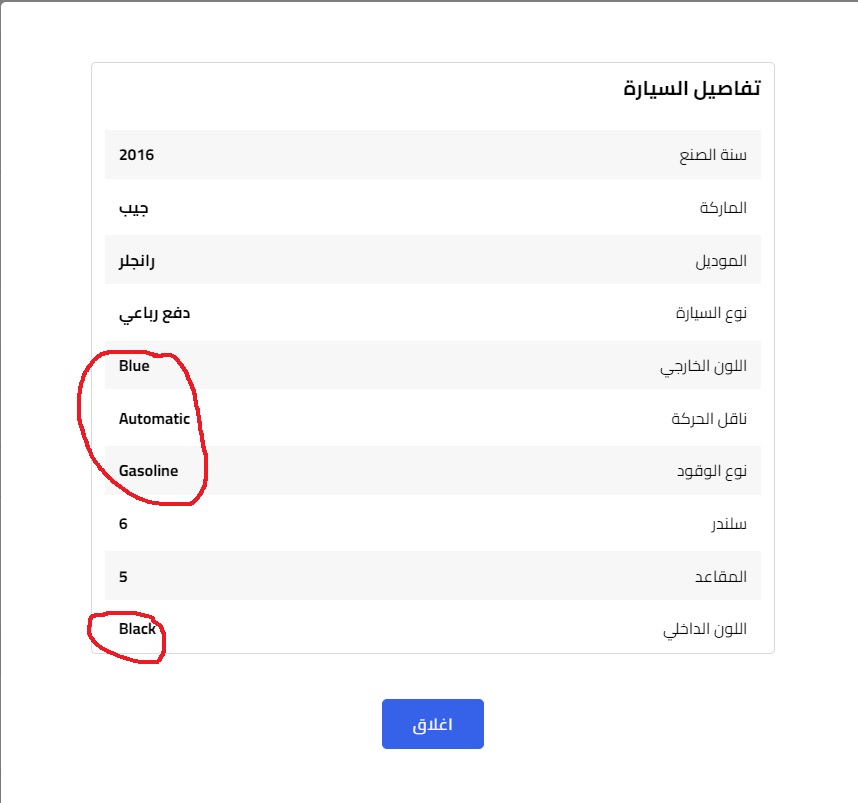Screen dimensions: 858x803
Task: Click the نوع السيارة label
Action: 711,313
